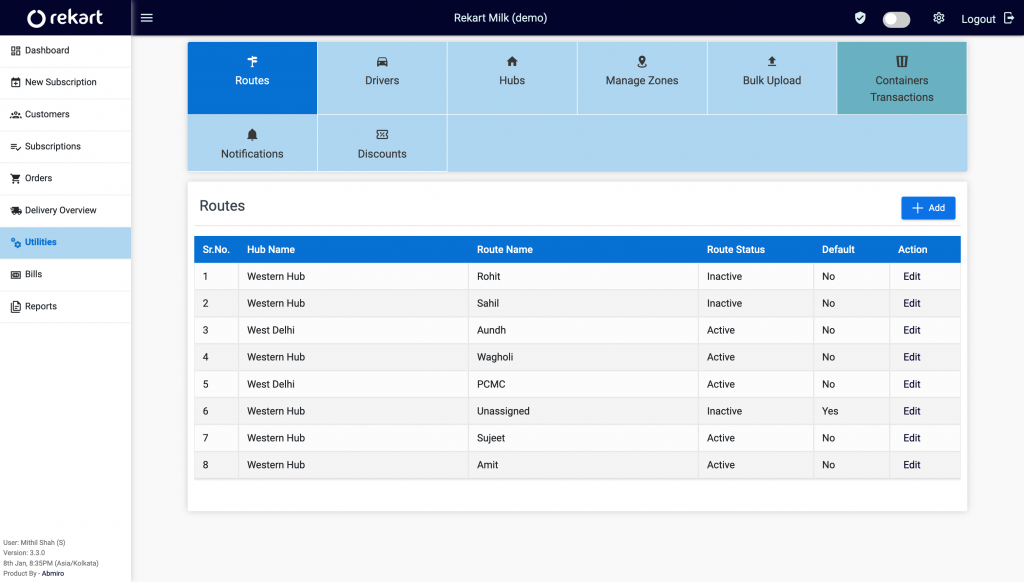Click the Hubs home icon

(512, 61)
